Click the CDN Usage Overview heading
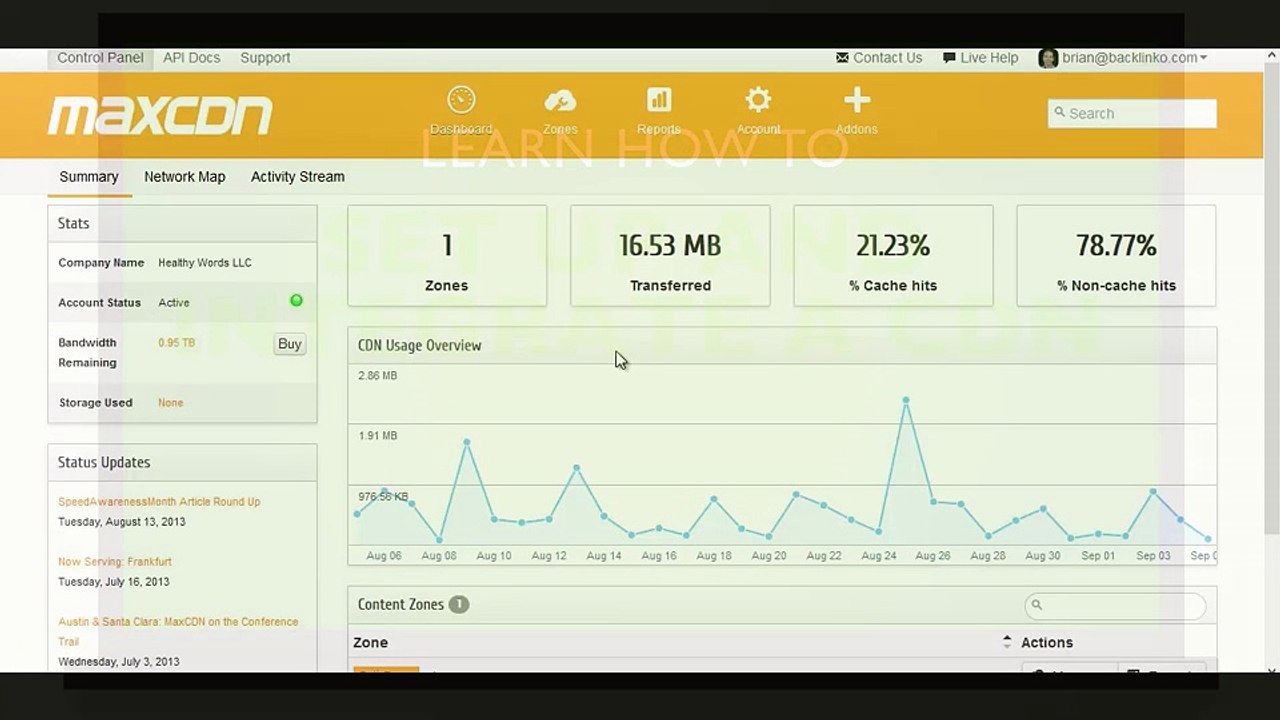 click(x=420, y=345)
